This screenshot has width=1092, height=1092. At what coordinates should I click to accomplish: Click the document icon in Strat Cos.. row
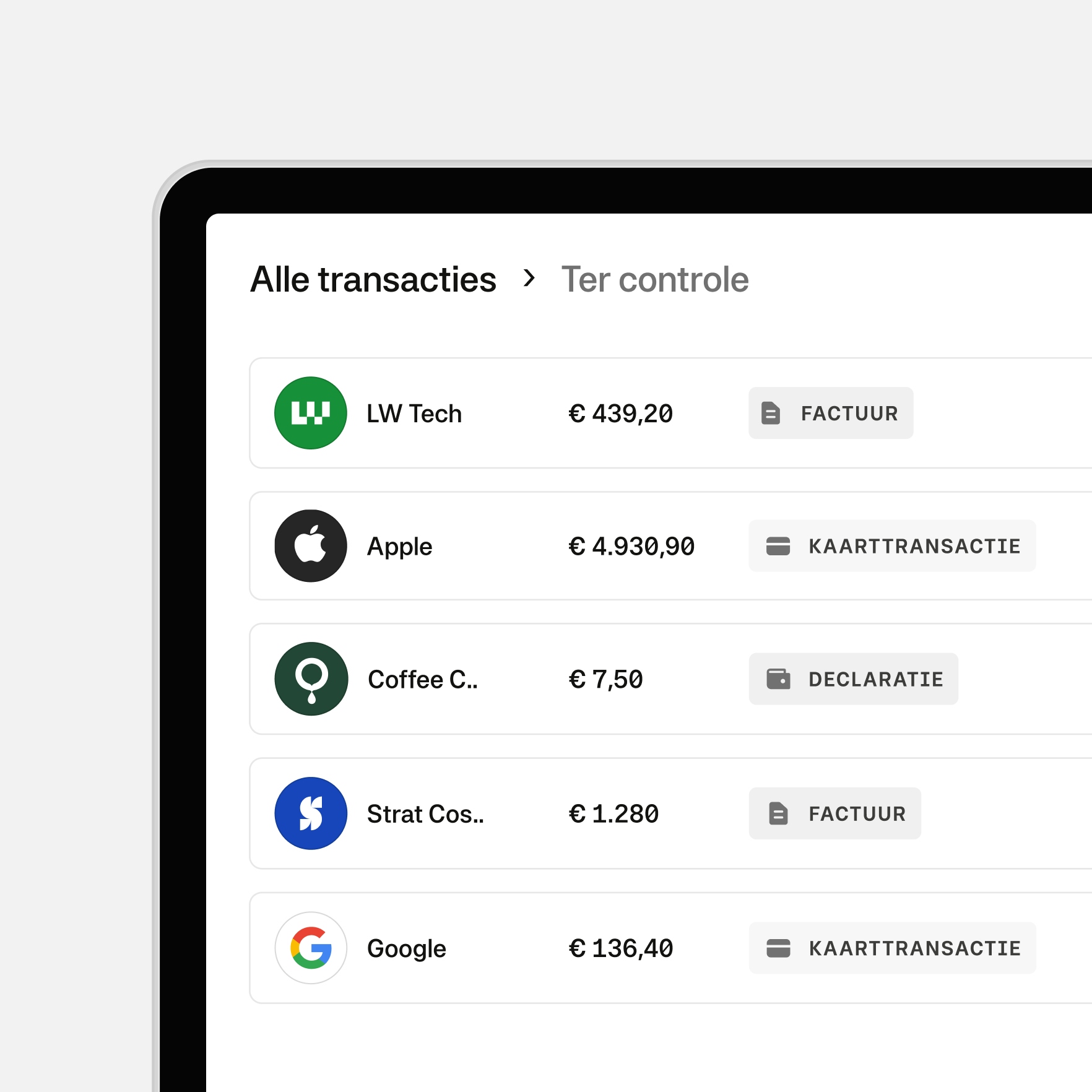pos(778,813)
